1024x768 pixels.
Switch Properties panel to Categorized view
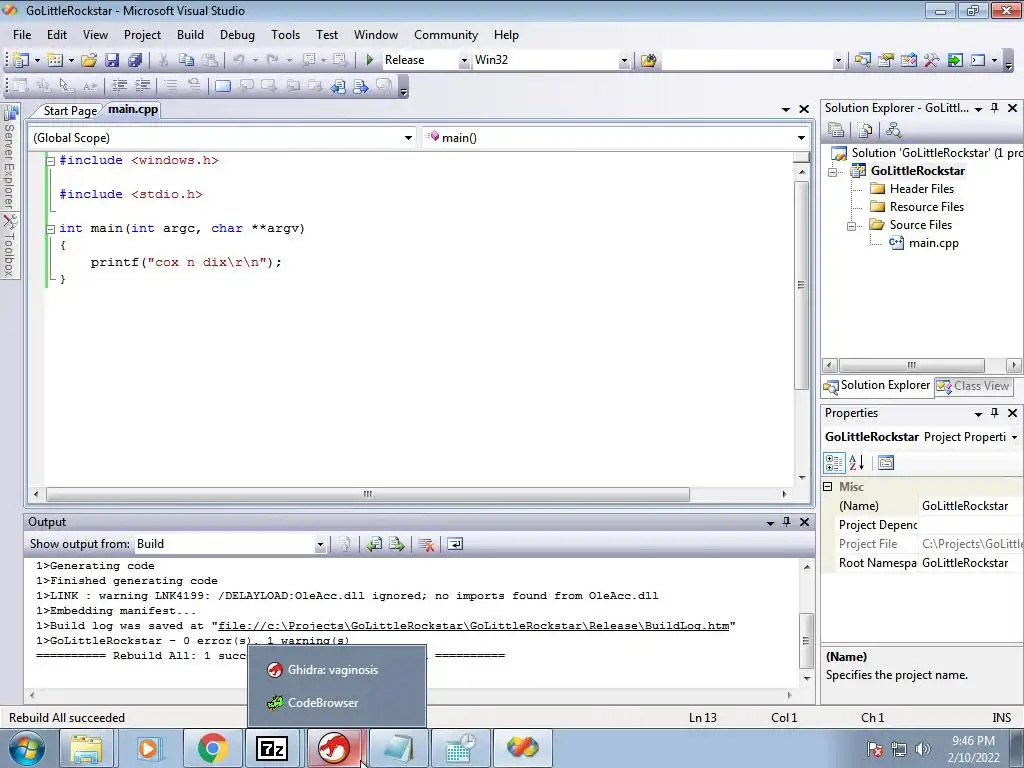point(834,463)
